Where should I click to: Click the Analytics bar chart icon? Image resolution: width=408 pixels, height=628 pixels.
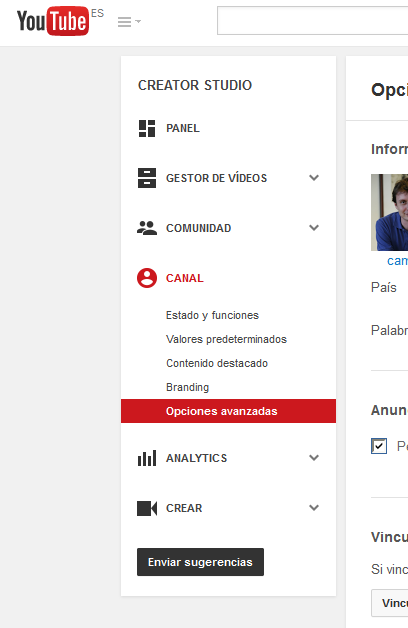pyautogui.click(x=147, y=458)
